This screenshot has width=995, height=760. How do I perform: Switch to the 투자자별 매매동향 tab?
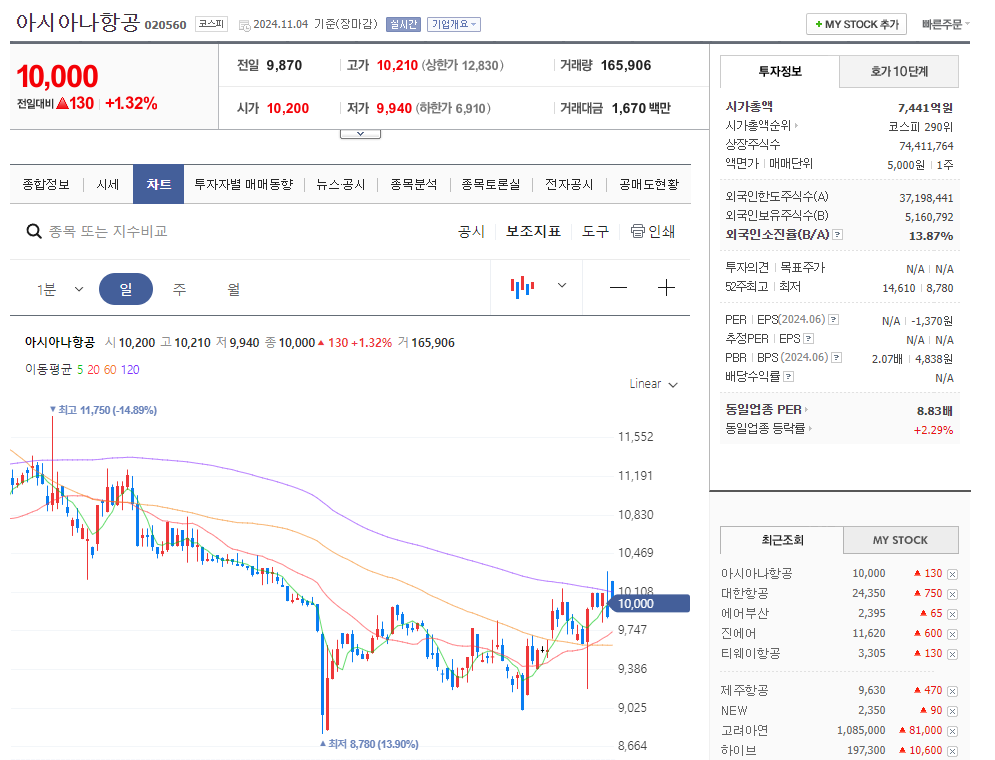pos(244,185)
